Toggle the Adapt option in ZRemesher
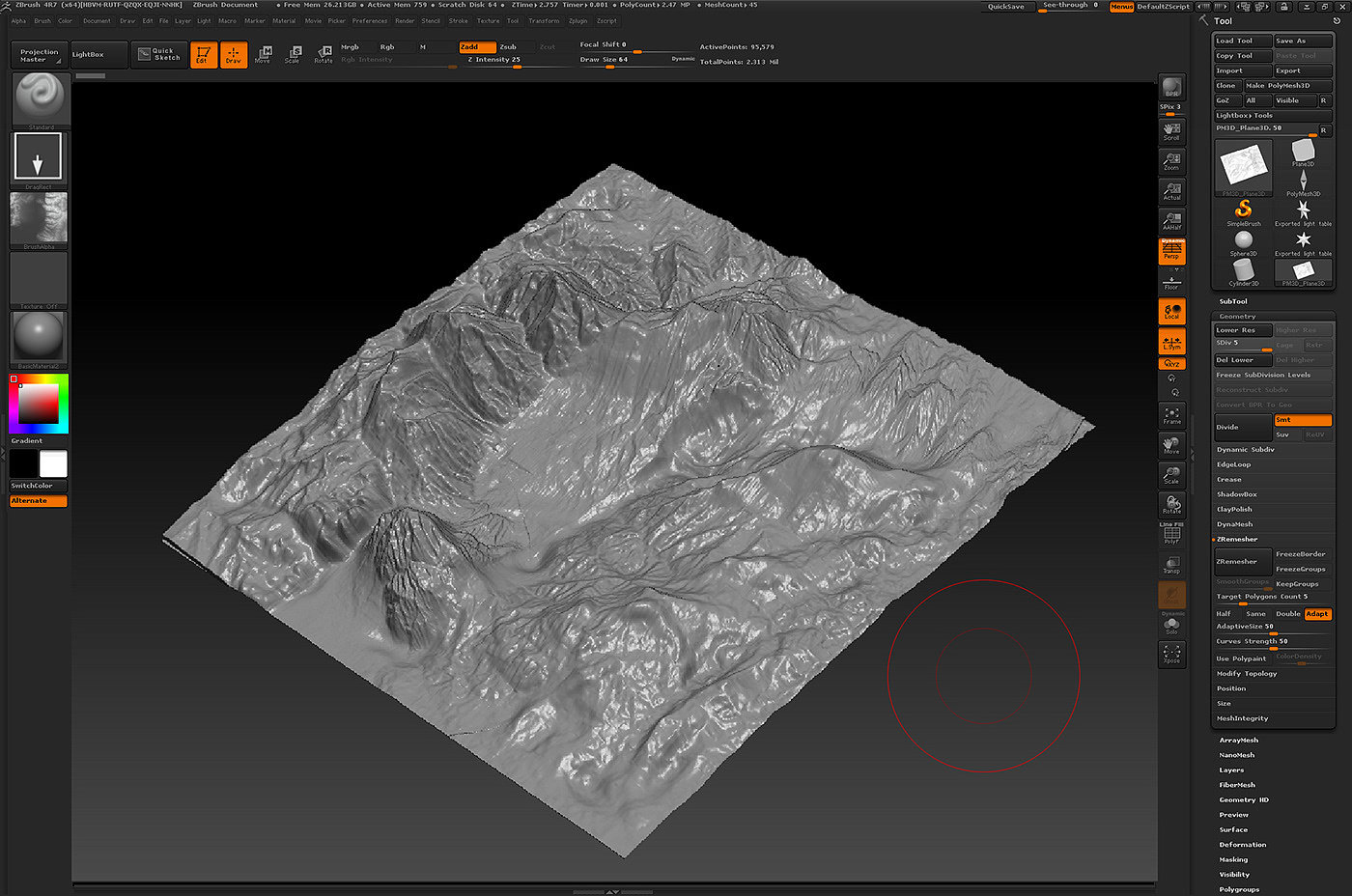This screenshot has width=1352, height=896. pos(1317,614)
